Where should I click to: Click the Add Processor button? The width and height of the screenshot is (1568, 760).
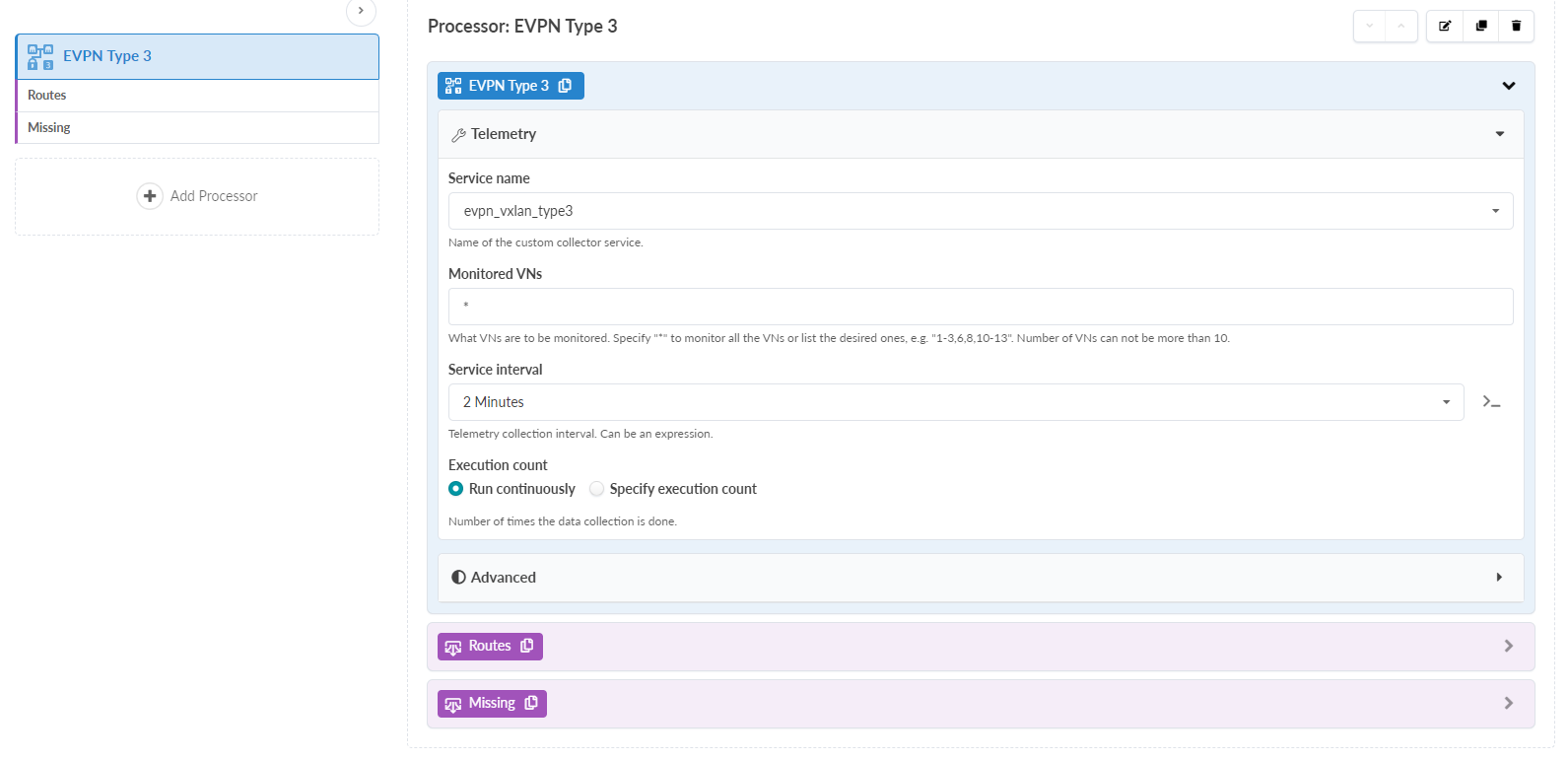pyautogui.click(x=214, y=196)
